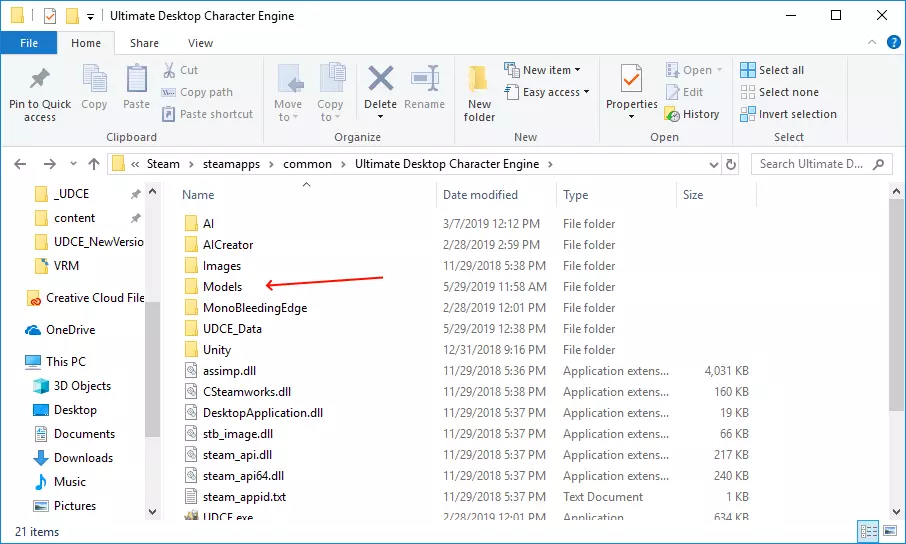Click steamapps in the address path

pos(231,164)
